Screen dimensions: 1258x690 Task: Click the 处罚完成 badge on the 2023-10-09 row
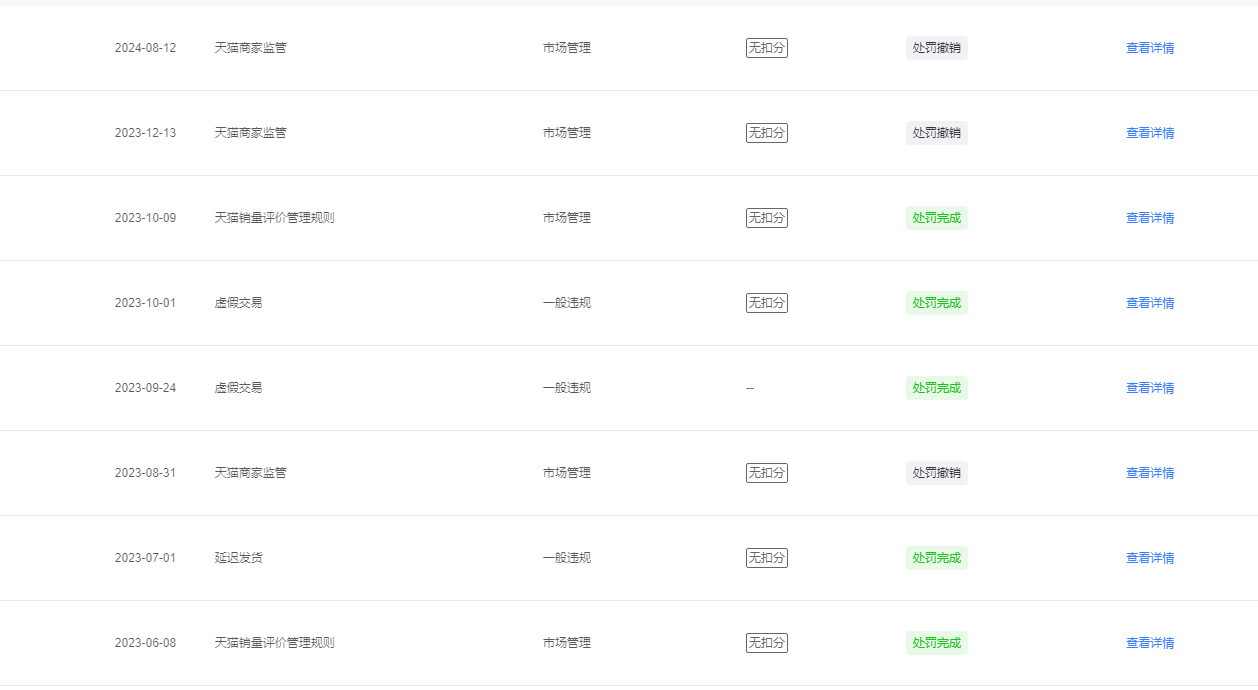(x=937, y=218)
